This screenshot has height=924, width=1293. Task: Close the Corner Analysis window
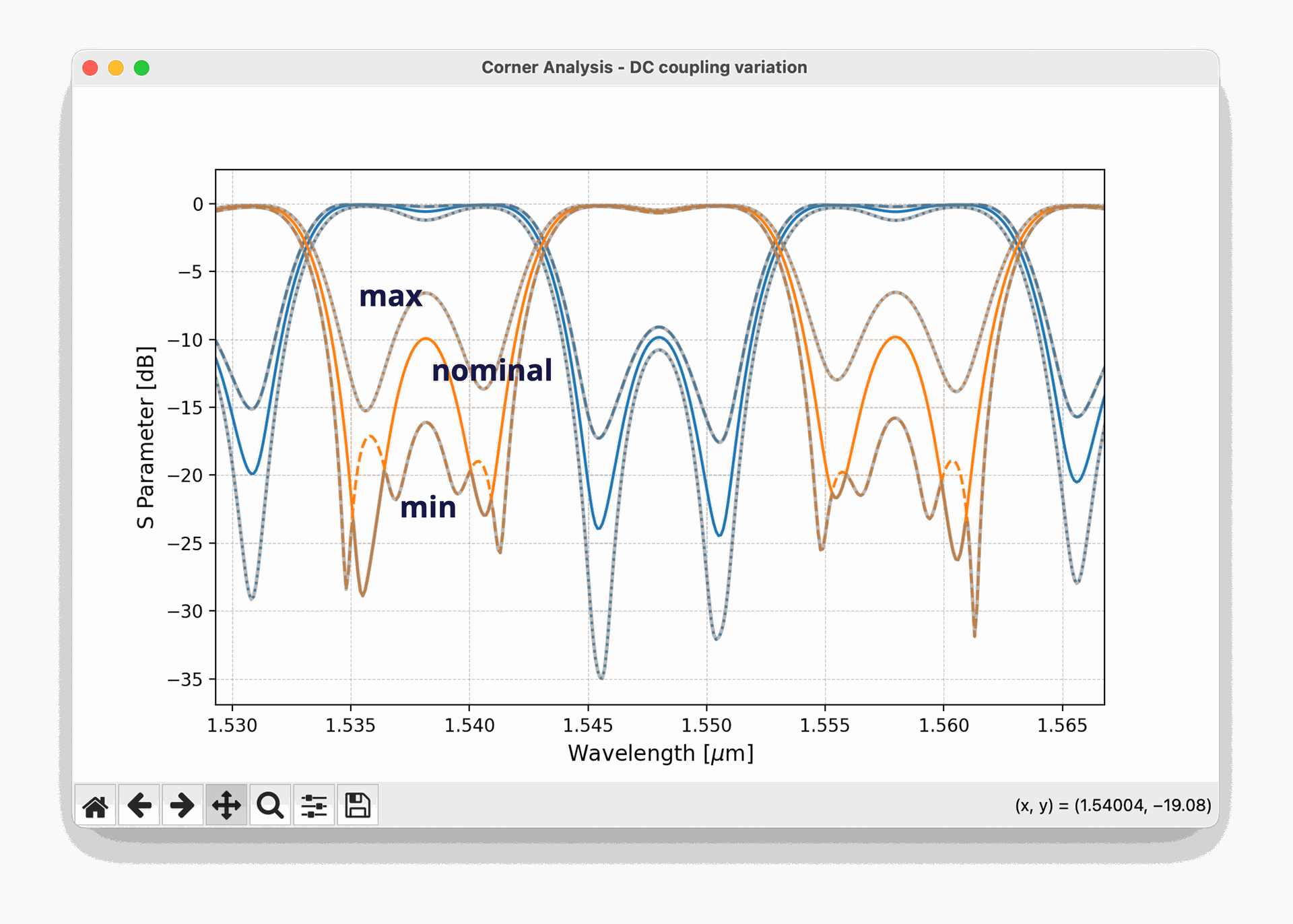[90, 68]
